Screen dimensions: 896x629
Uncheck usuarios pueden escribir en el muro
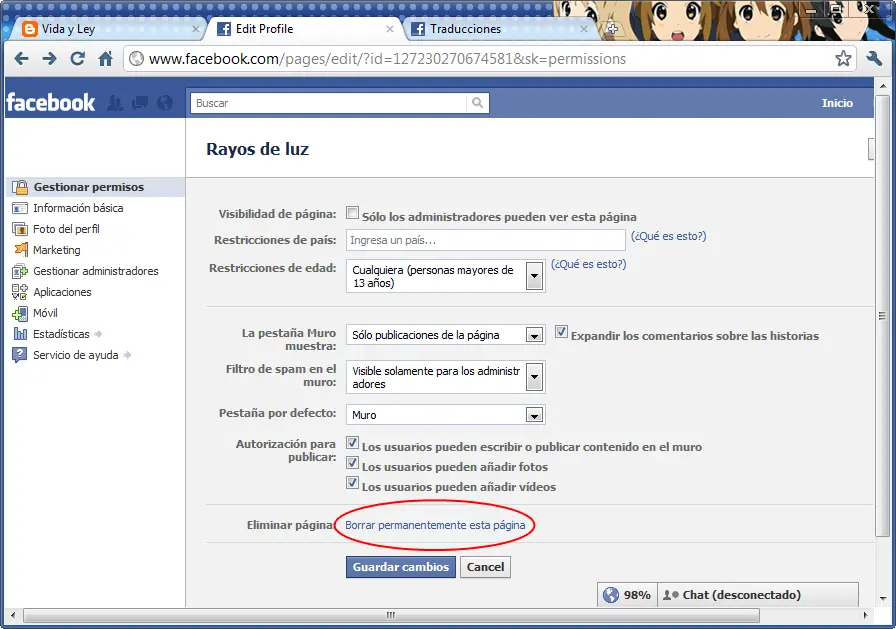353,443
